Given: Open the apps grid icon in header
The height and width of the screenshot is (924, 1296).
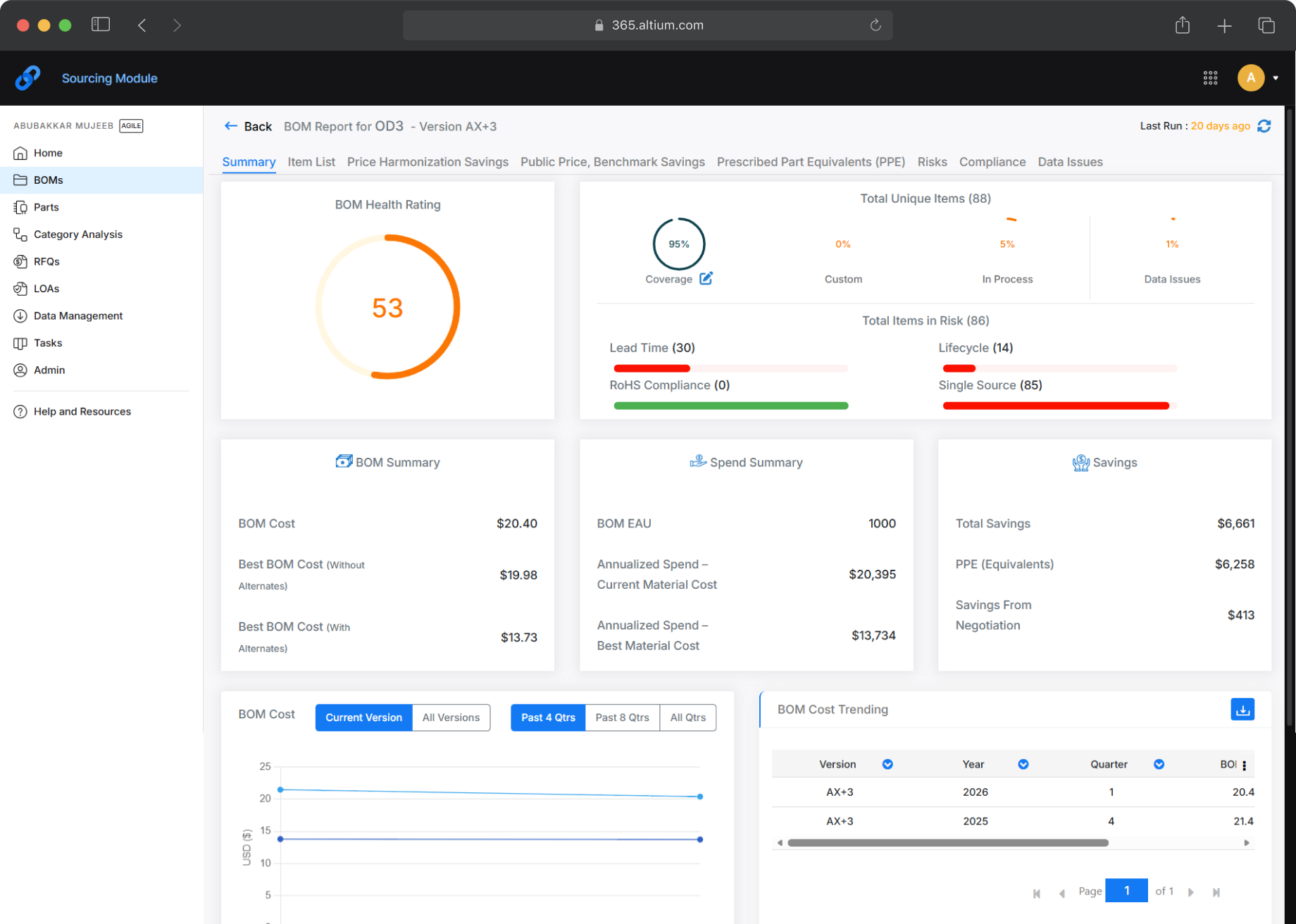Looking at the screenshot, I should pyautogui.click(x=1210, y=78).
